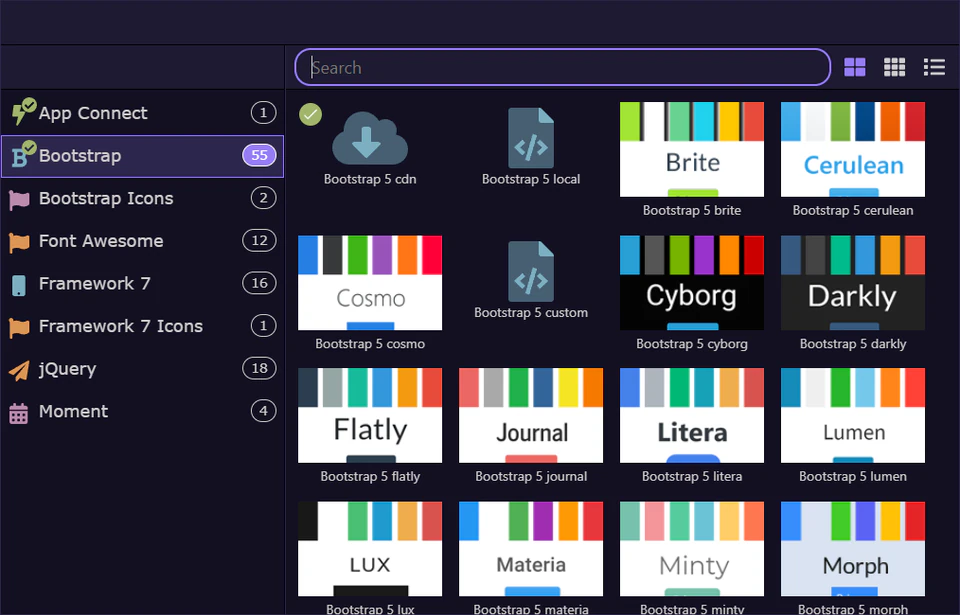Choose the Darkly theme thumbnail

coord(853,283)
